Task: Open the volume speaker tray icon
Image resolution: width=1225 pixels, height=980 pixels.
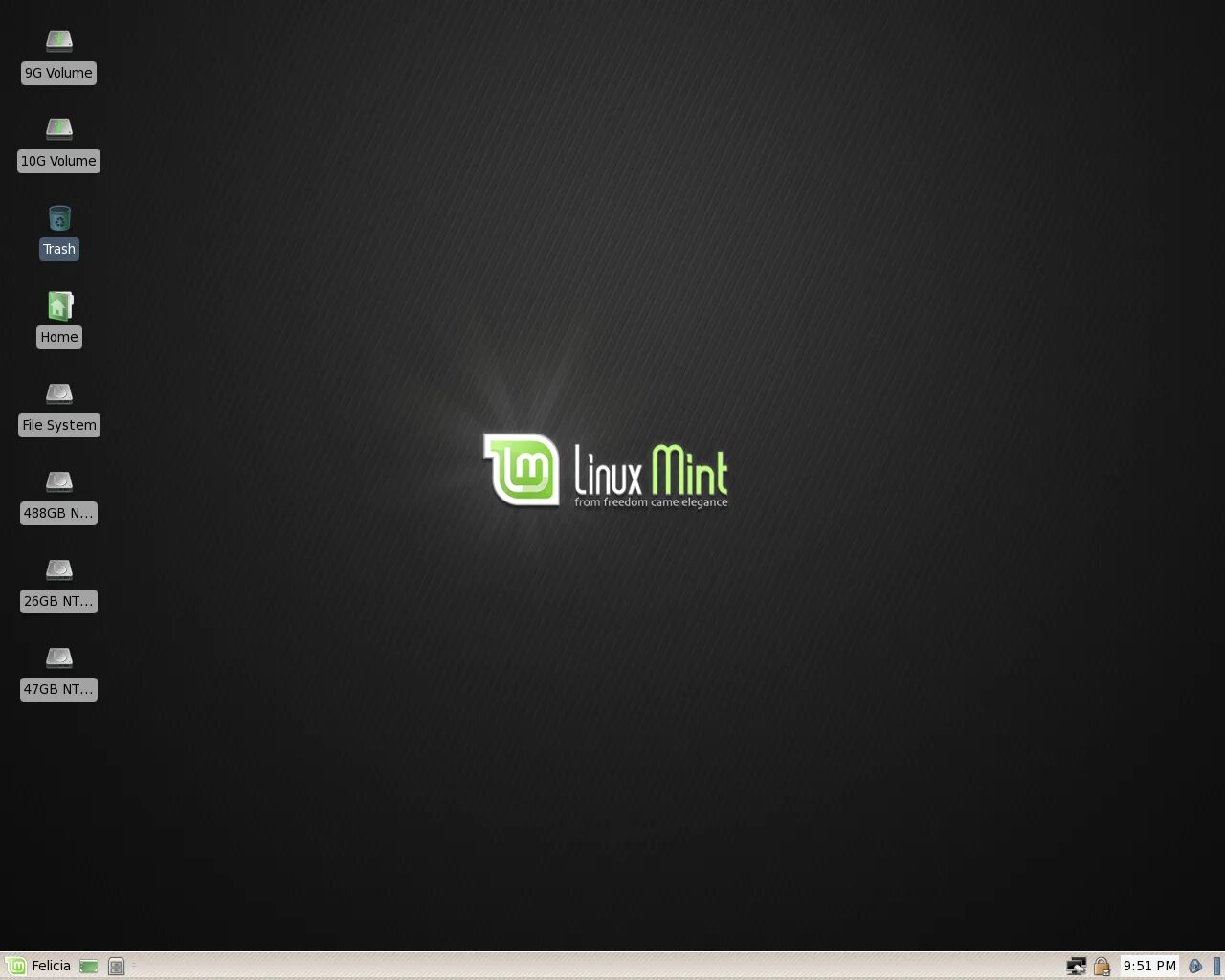Action: tap(1195, 967)
